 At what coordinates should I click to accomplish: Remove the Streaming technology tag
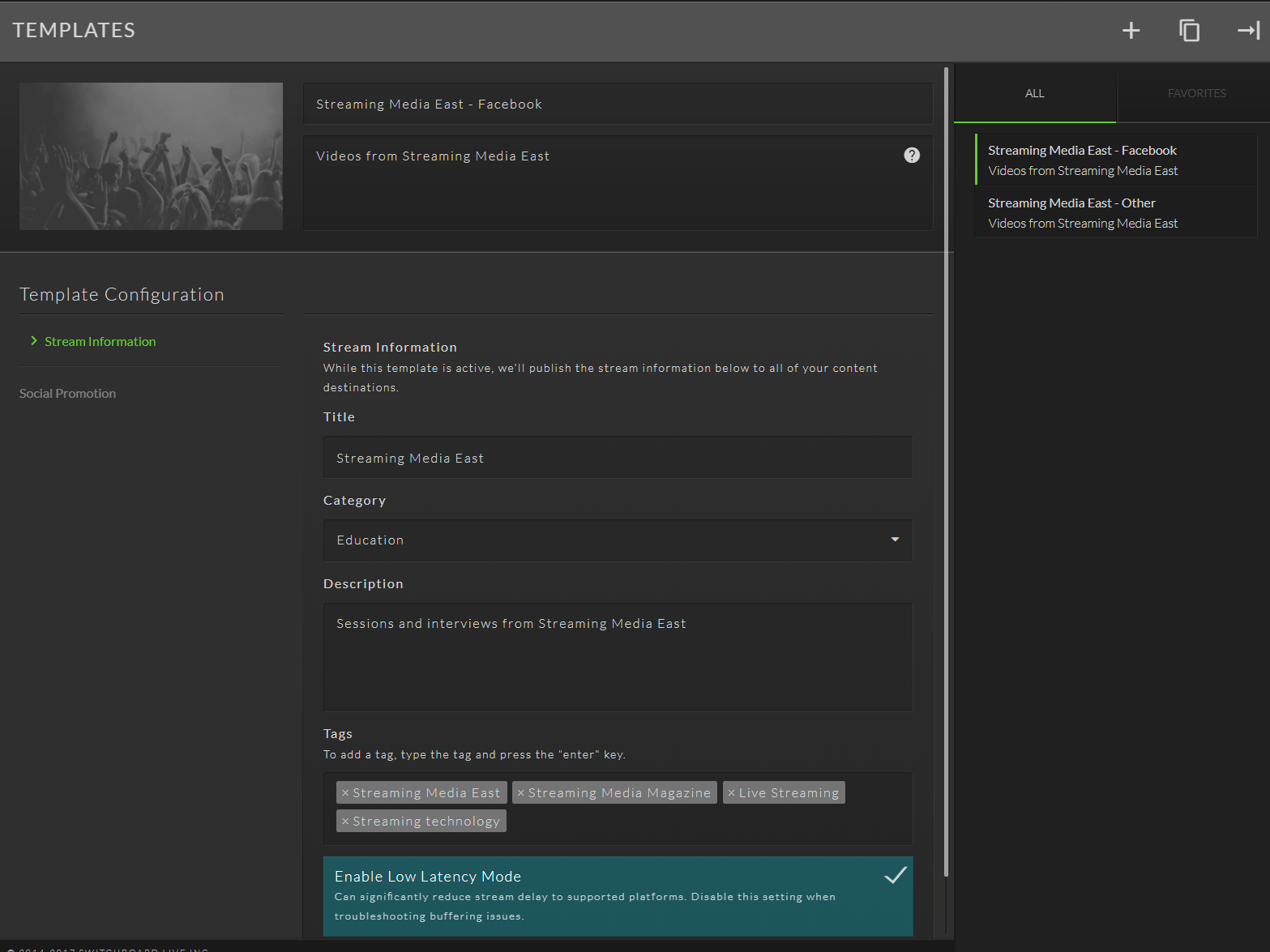[345, 822]
